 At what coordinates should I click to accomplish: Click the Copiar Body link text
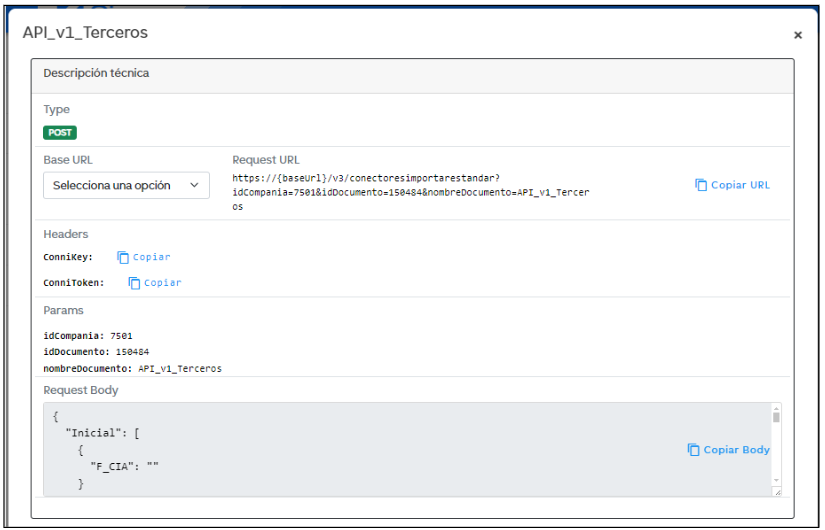pyautogui.click(x=736, y=450)
